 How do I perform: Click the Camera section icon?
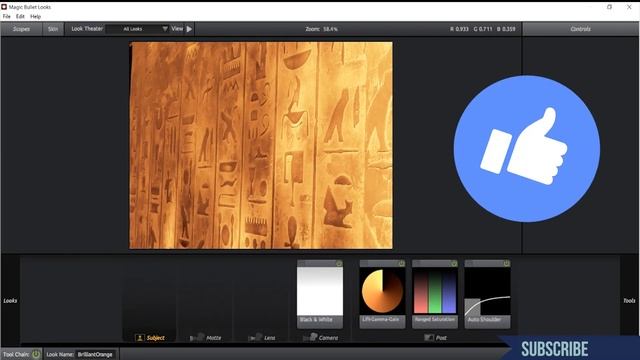310,337
